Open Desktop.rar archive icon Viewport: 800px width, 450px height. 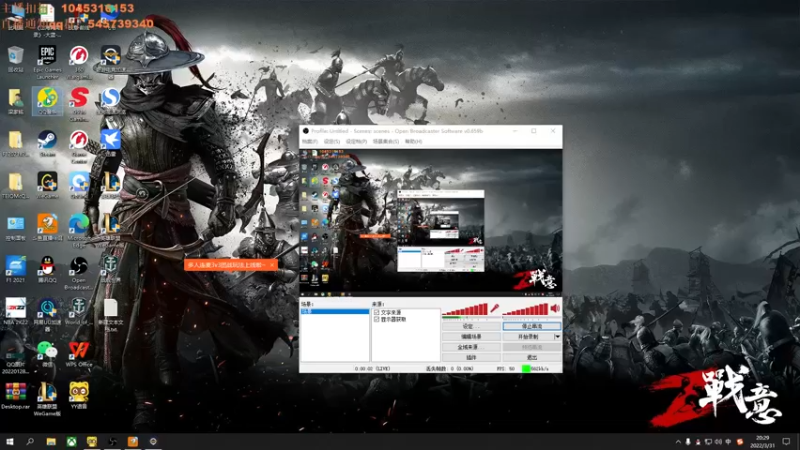click(15, 395)
